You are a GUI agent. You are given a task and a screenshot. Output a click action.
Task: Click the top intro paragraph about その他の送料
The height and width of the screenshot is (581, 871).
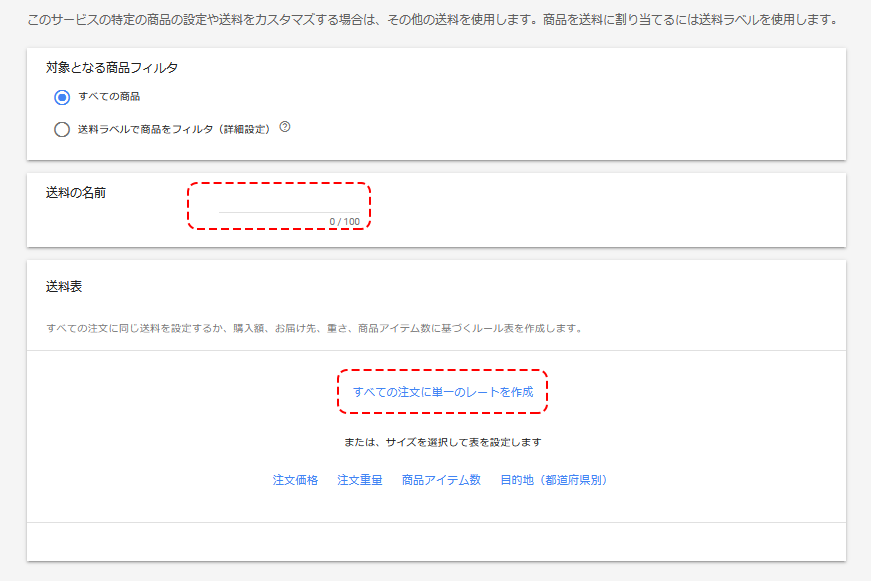(433, 20)
